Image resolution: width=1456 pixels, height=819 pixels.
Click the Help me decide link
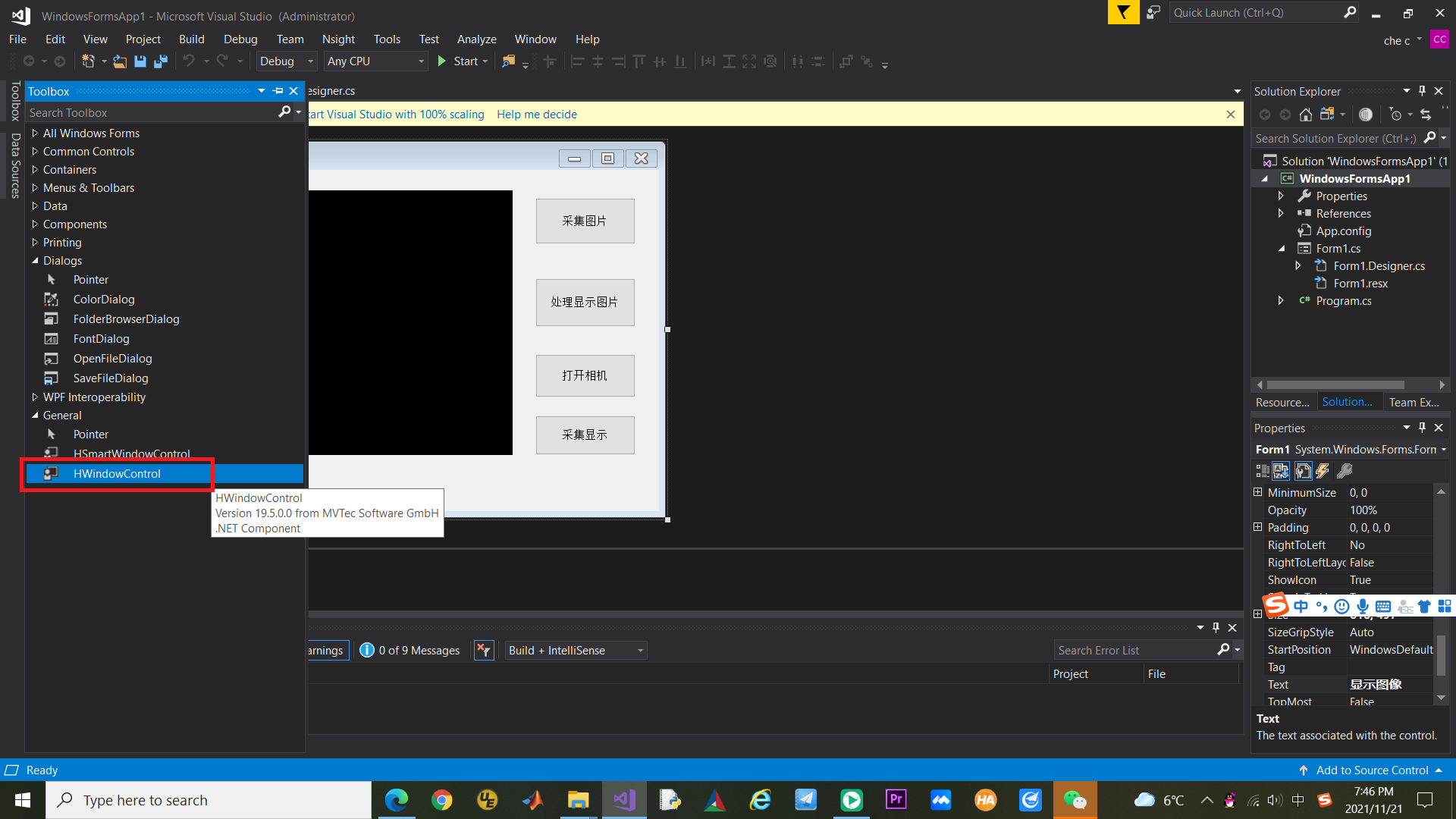pyautogui.click(x=537, y=115)
